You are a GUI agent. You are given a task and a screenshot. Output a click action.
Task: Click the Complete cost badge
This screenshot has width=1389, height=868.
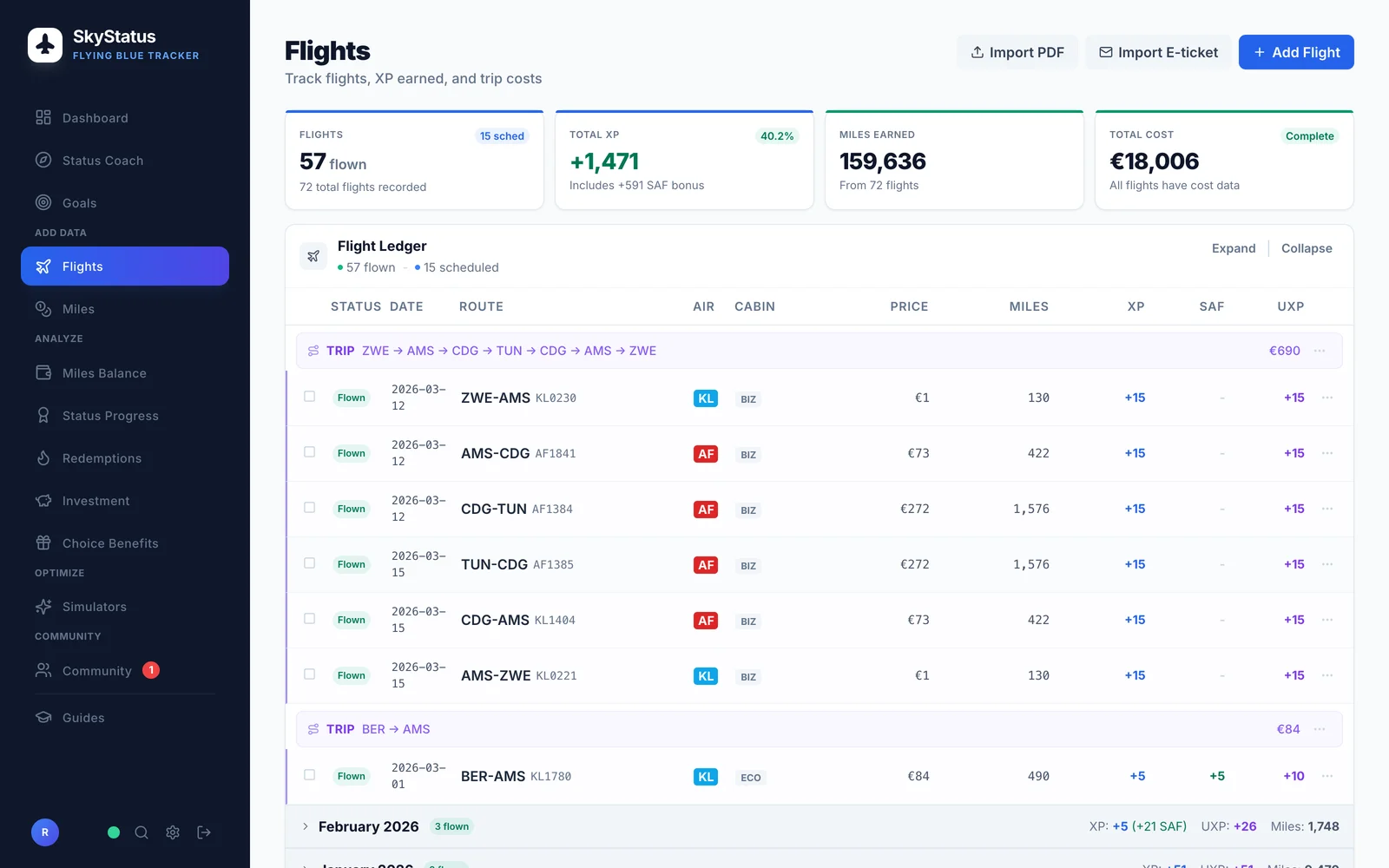point(1309,136)
